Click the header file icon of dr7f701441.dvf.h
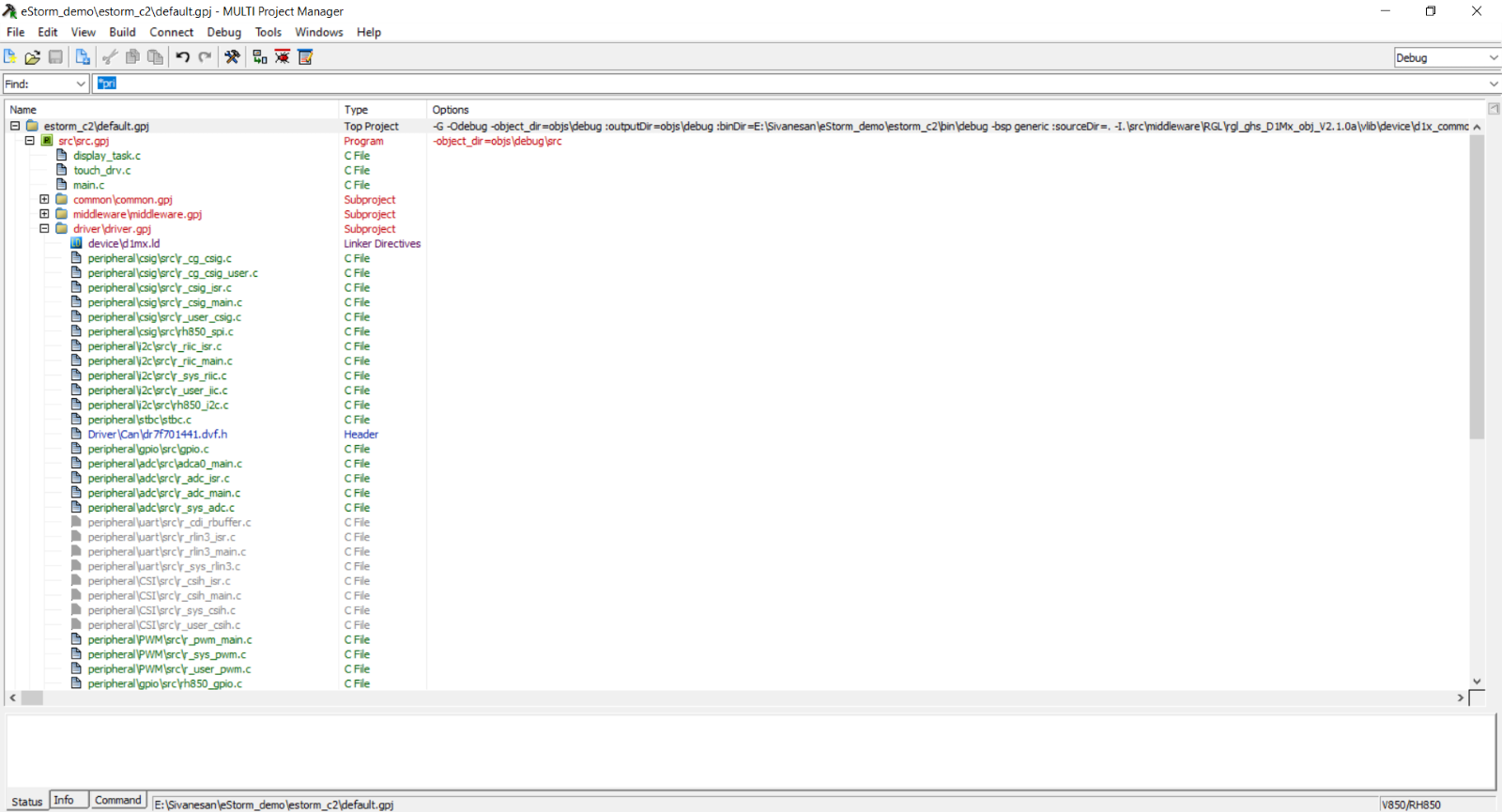This screenshot has height=812, width=1502. coord(77,434)
